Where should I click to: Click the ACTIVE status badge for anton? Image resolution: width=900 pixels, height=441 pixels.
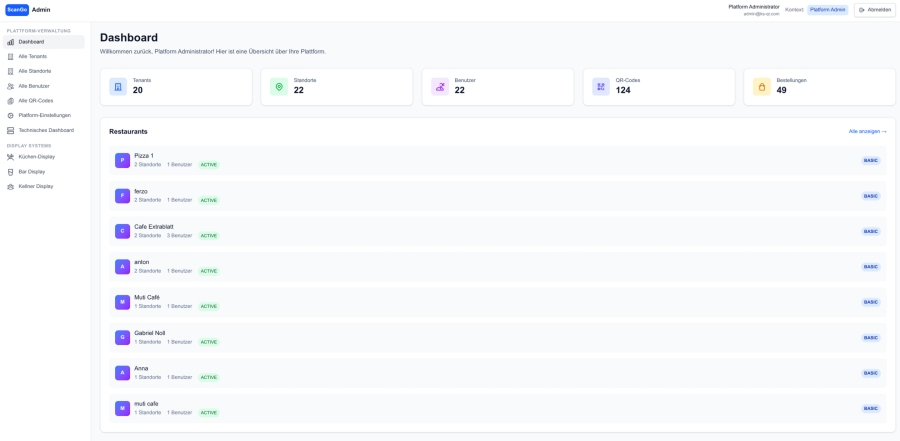point(208,271)
